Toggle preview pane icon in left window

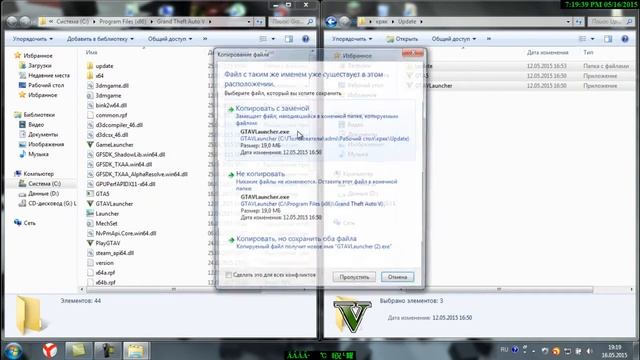coord(289,39)
